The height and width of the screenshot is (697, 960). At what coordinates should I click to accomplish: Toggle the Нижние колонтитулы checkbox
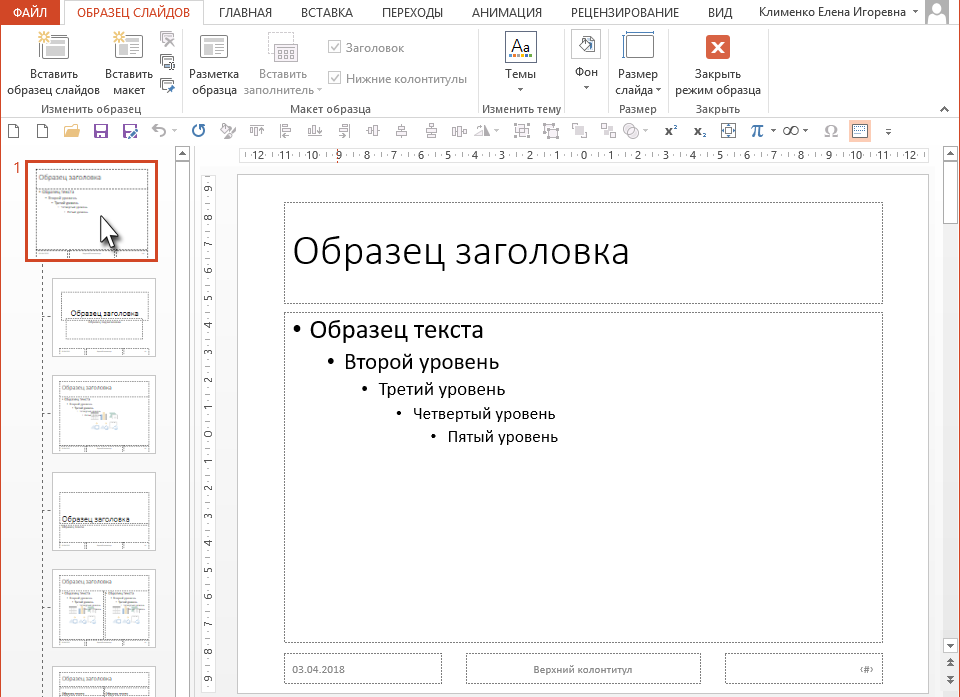(x=334, y=78)
